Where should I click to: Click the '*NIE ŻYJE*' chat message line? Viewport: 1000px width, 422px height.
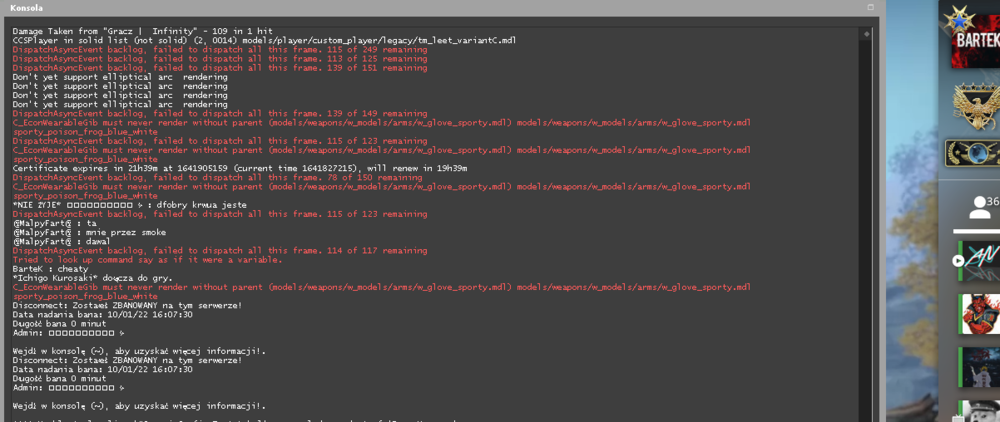pyautogui.click(x=129, y=205)
